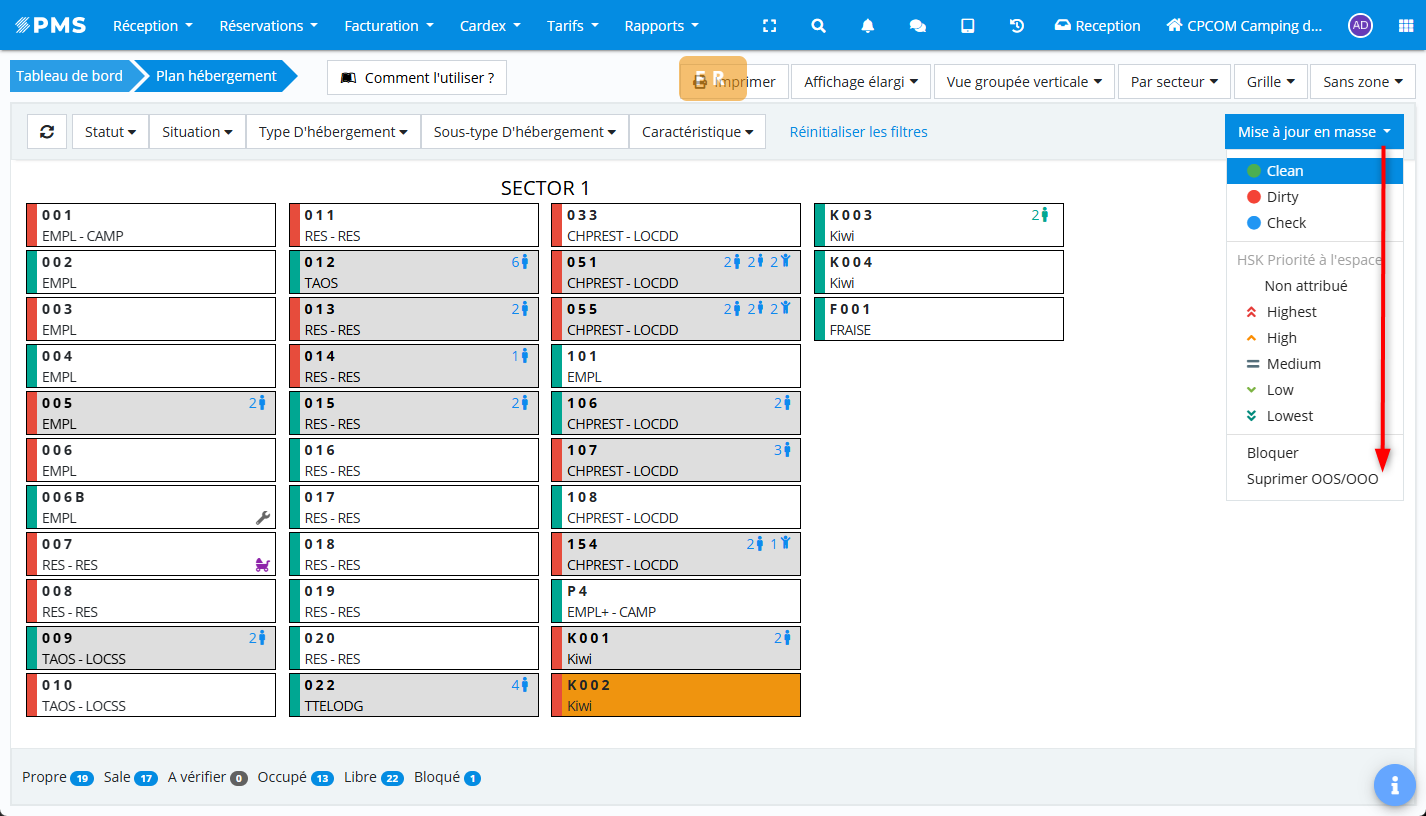Click the Comment l'utiliser button

click(417, 78)
